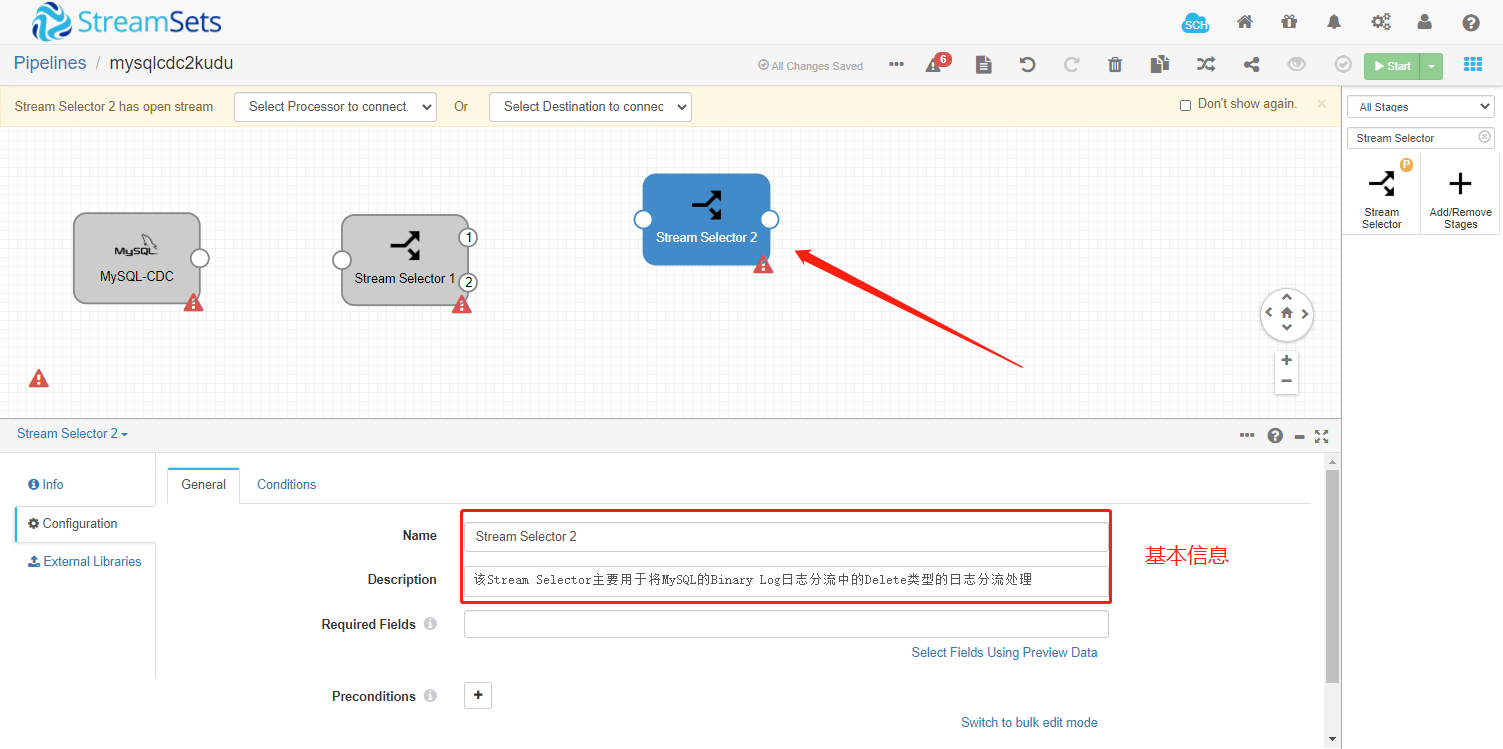Click output lane 2 of Stream Selector 1
The image size is (1503, 749).
(468, 282)
